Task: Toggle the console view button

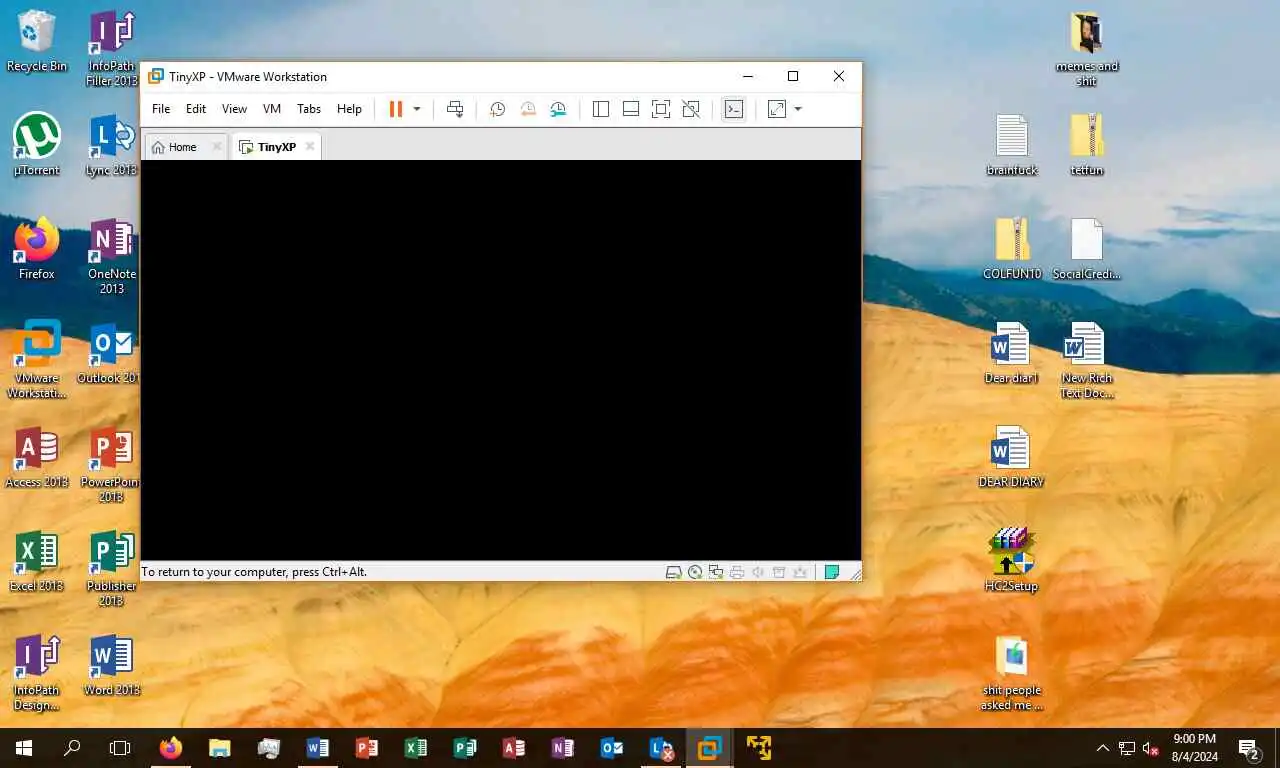Action: click(x=734, y=109)
